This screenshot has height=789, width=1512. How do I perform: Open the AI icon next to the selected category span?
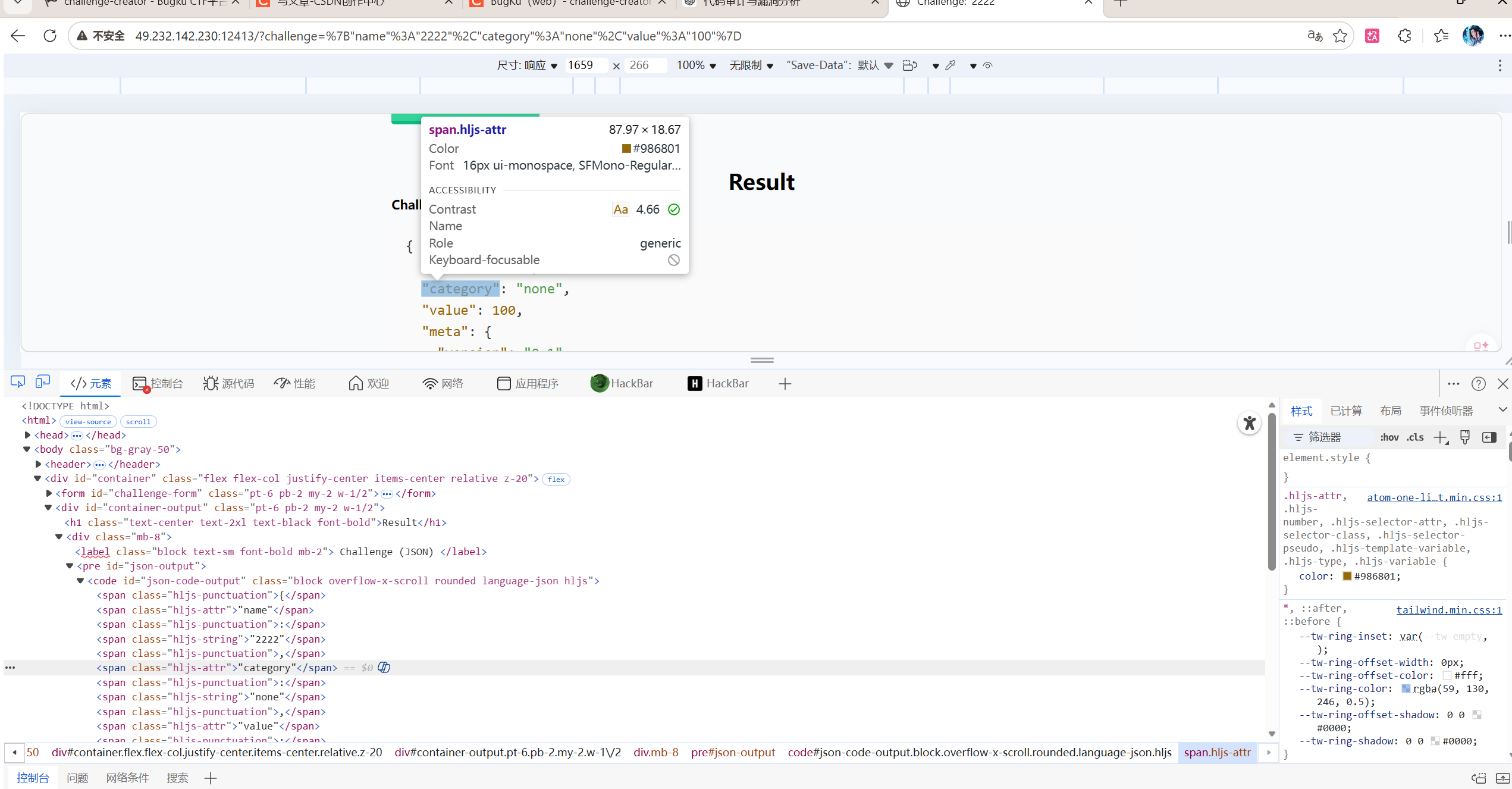pos(384,668)
